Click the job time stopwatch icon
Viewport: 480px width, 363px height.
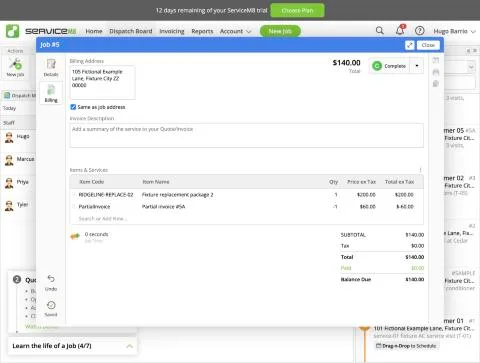coord(75,236)
